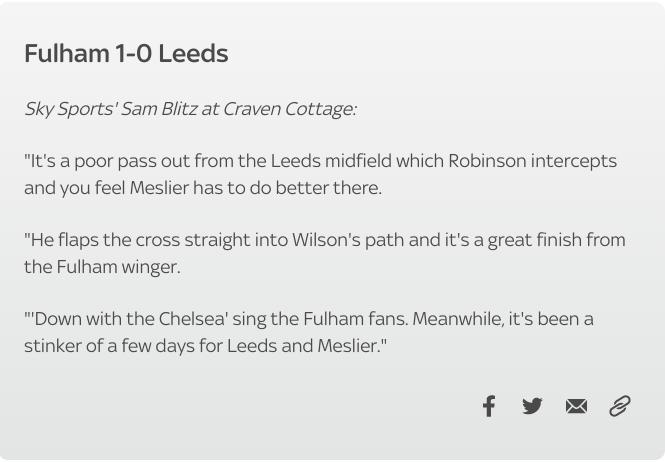This screenshot has width=665, height=462.
Task: Click "Wilson's" in the second paragraph
Action: click(326, 240)
